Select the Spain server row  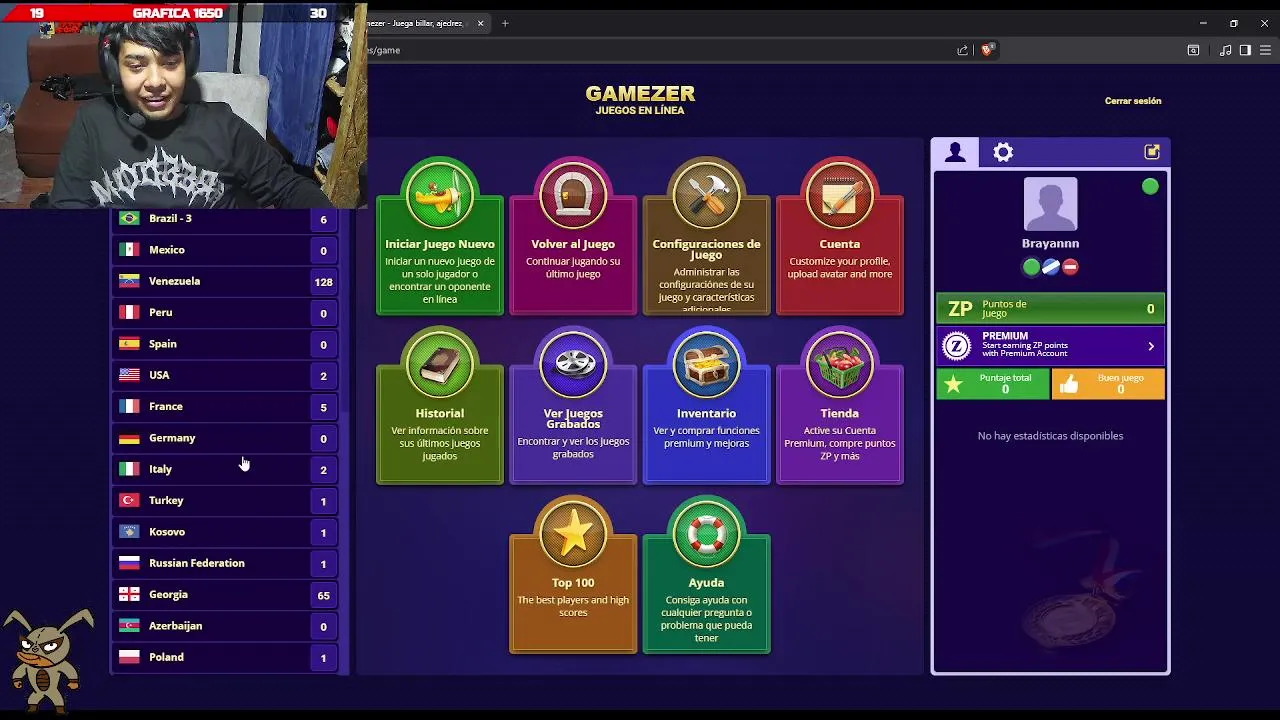click(x=225, y=344)
